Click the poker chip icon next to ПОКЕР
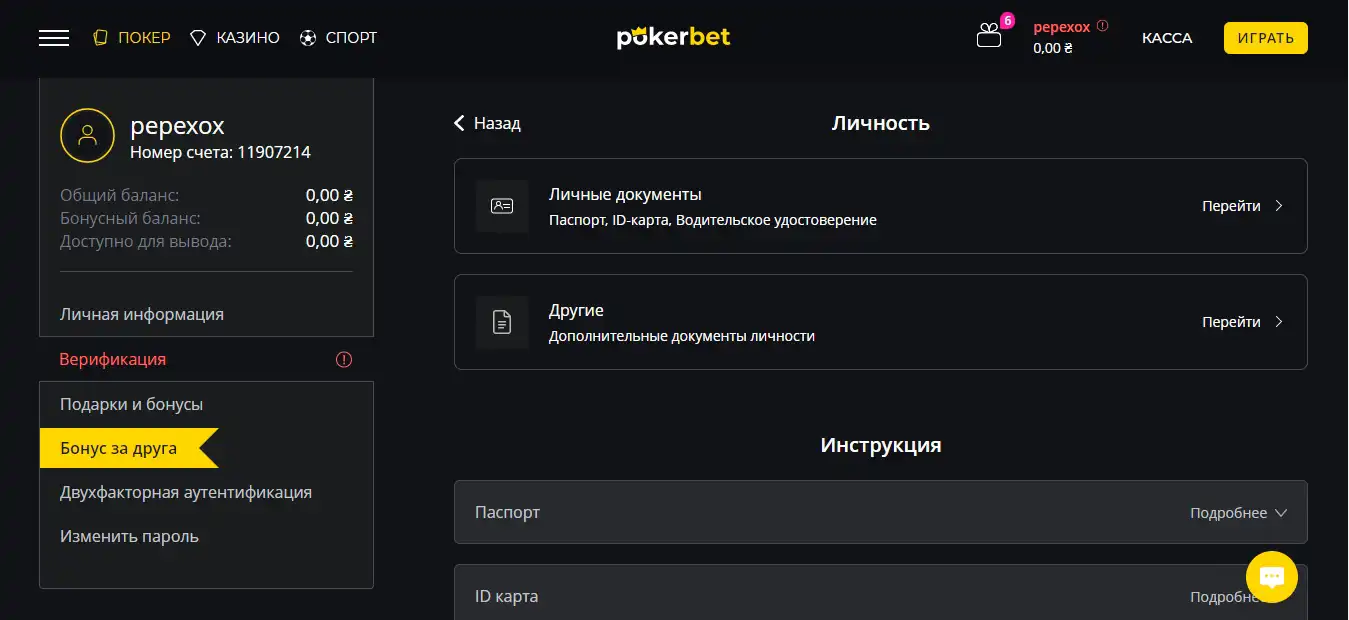Viewport: 1349px width, 620px height. coord(99,37)
